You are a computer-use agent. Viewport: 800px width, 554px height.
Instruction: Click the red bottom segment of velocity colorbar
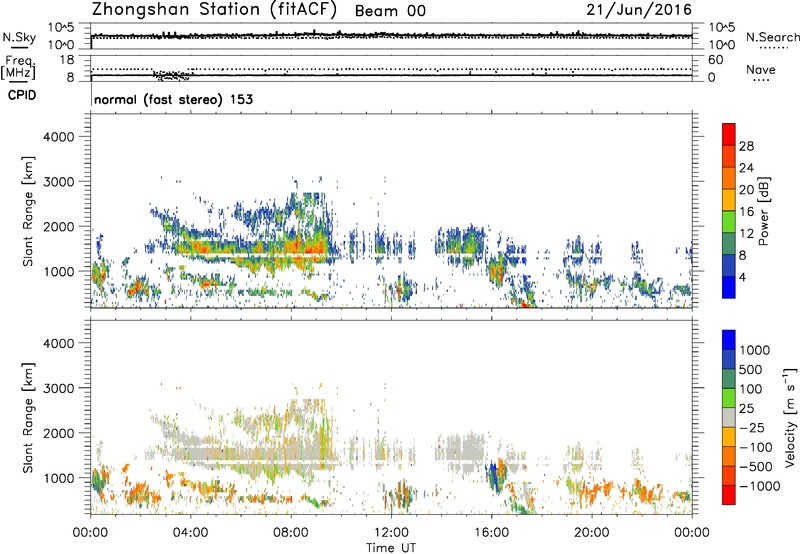click(729, 495)
